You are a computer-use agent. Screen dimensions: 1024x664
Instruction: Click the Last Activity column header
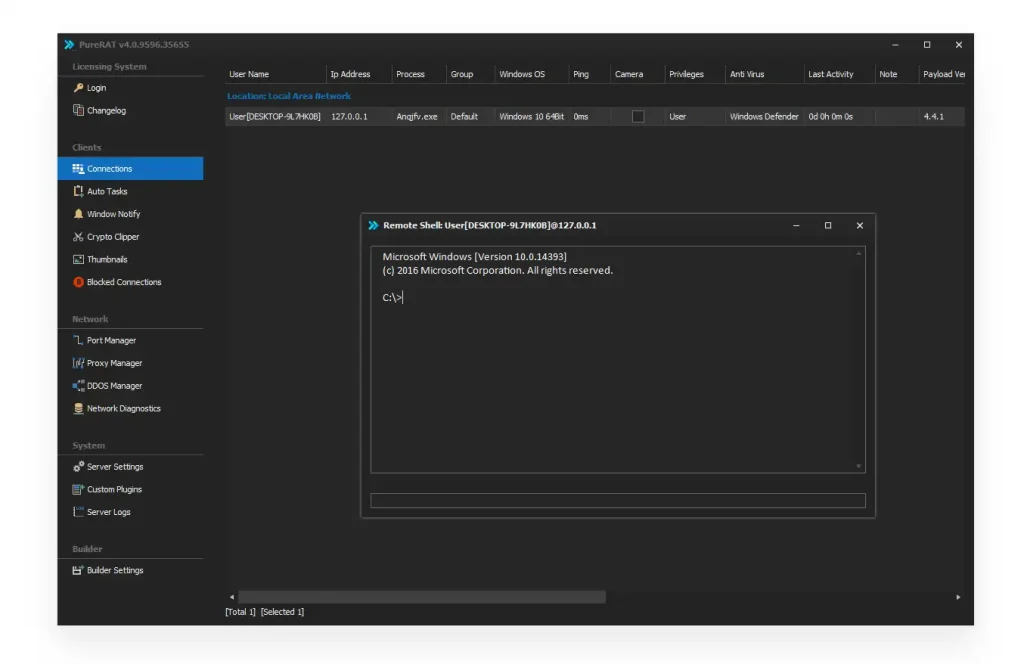(830, 74)
